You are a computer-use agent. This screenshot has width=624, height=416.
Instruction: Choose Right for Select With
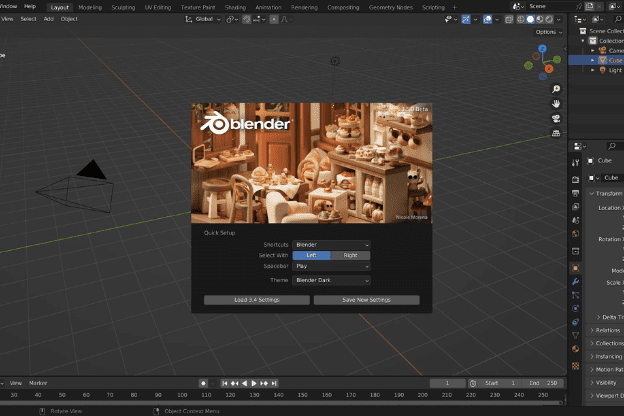pyautogui.click(x=350, y=255)
